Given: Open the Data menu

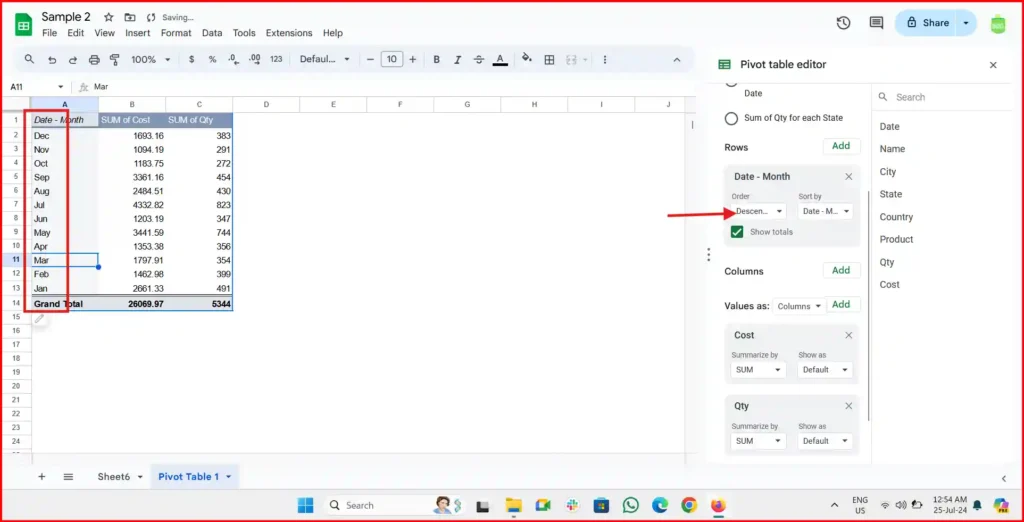Looking at the screenshot, I should pyautogui.click(x=212, y=33).
